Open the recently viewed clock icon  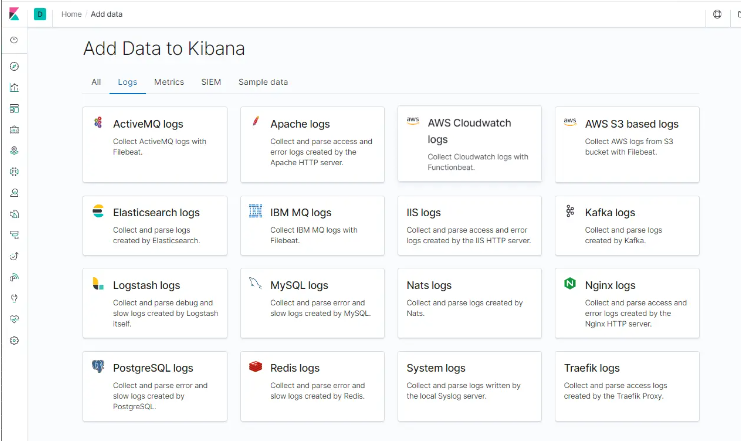click(14, 40)
